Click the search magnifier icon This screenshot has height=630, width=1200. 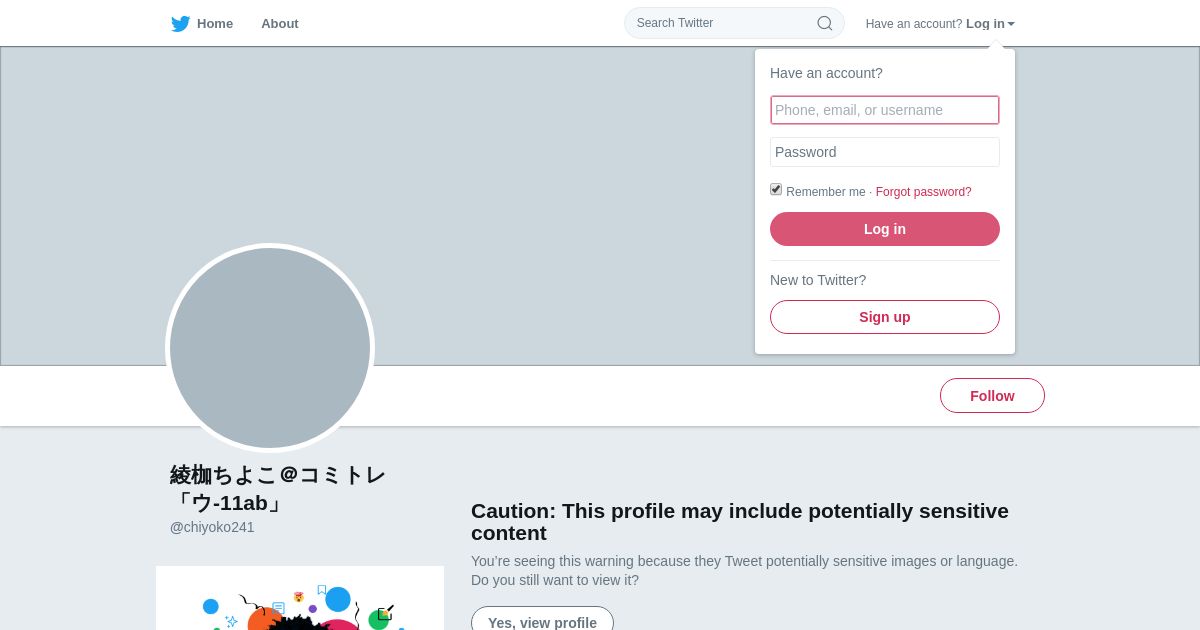pyautogui.click(x=824, y=23)
